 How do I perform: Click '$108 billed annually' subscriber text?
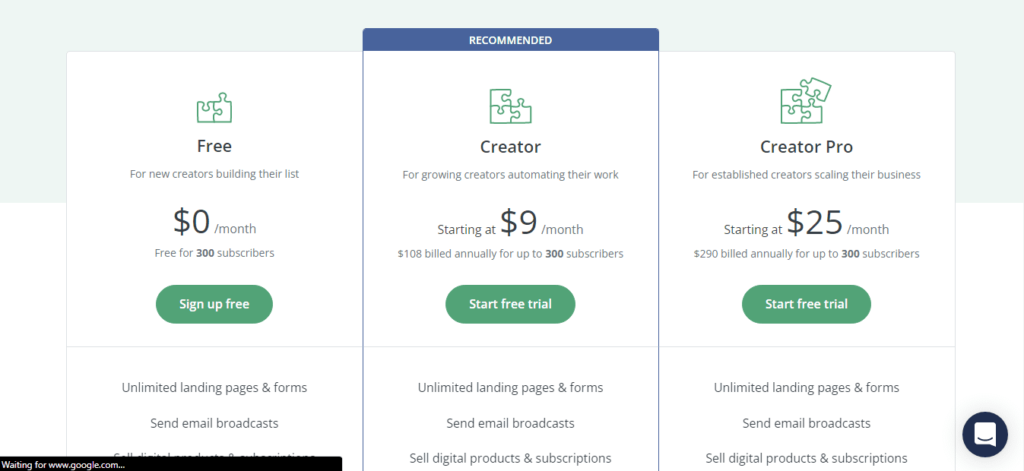point(510,253)
